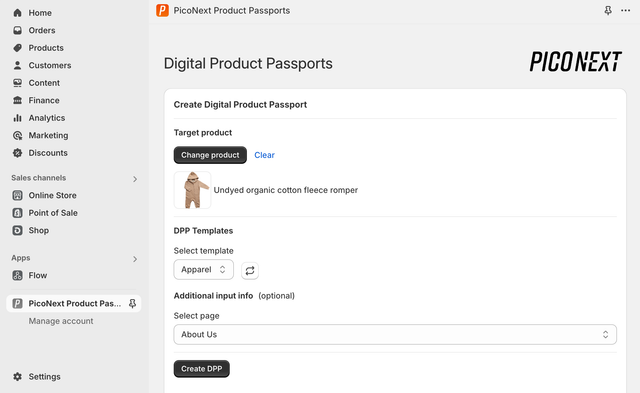Click the Marketing target icon
This screenshot has width=640, height=393.
[17, 135]
